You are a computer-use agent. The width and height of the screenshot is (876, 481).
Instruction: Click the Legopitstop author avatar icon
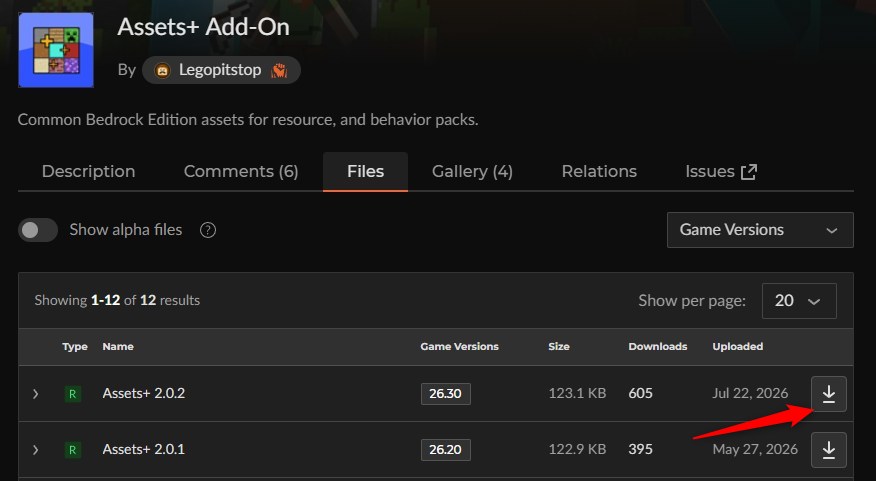[x=163, y=70]
